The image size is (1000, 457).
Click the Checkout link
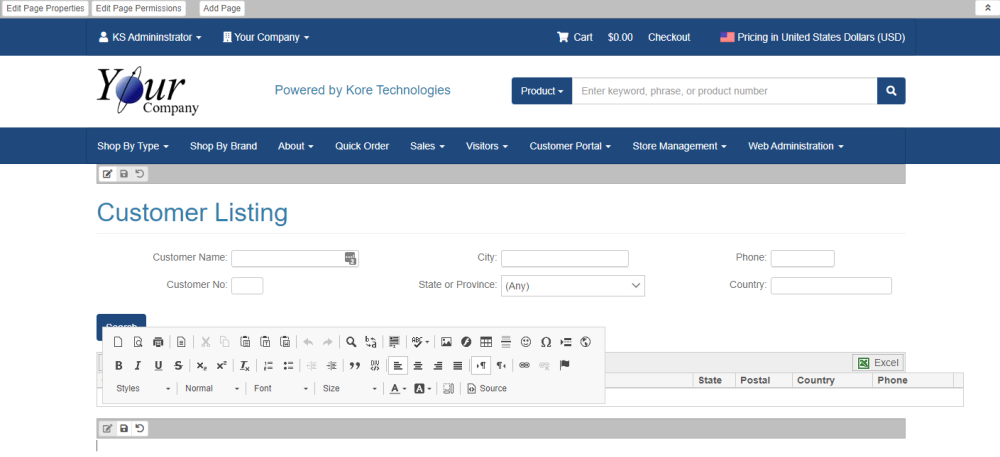668,37
